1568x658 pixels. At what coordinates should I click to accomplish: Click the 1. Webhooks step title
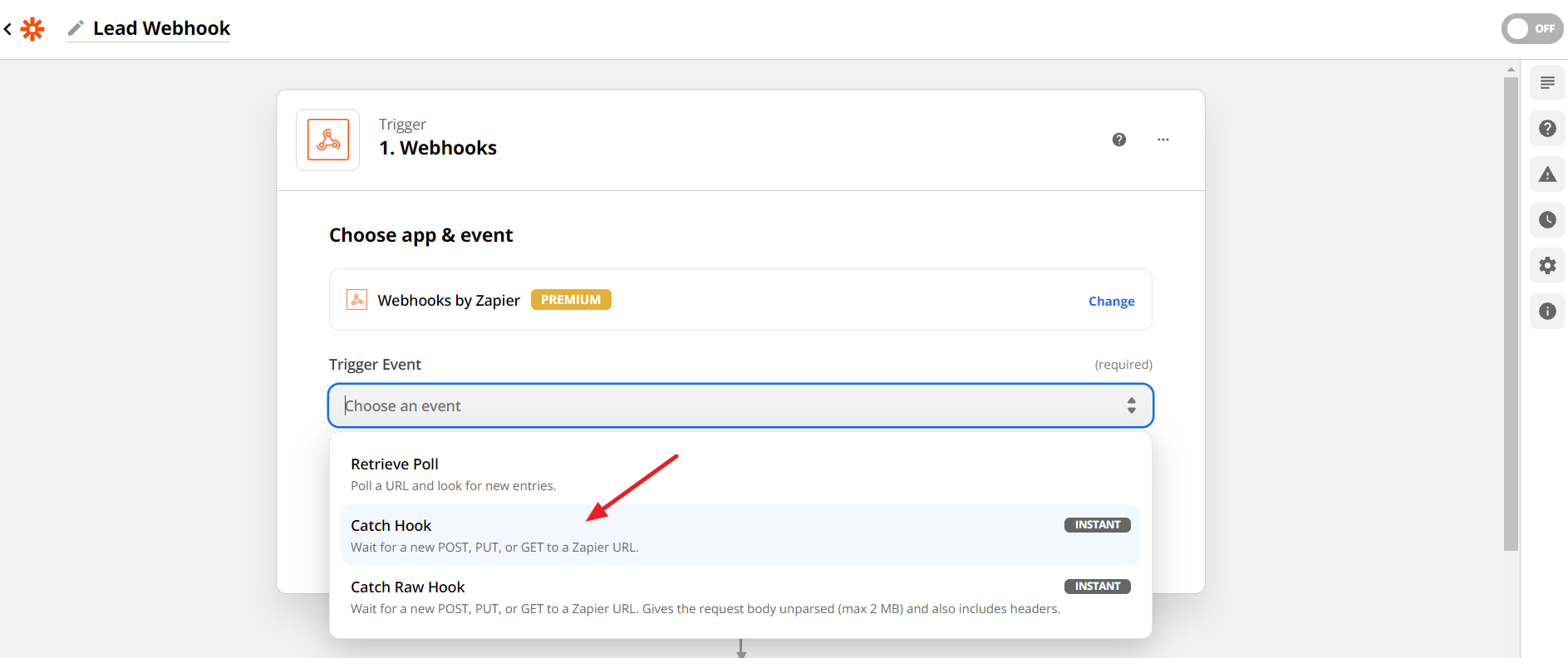pos(438,148)
